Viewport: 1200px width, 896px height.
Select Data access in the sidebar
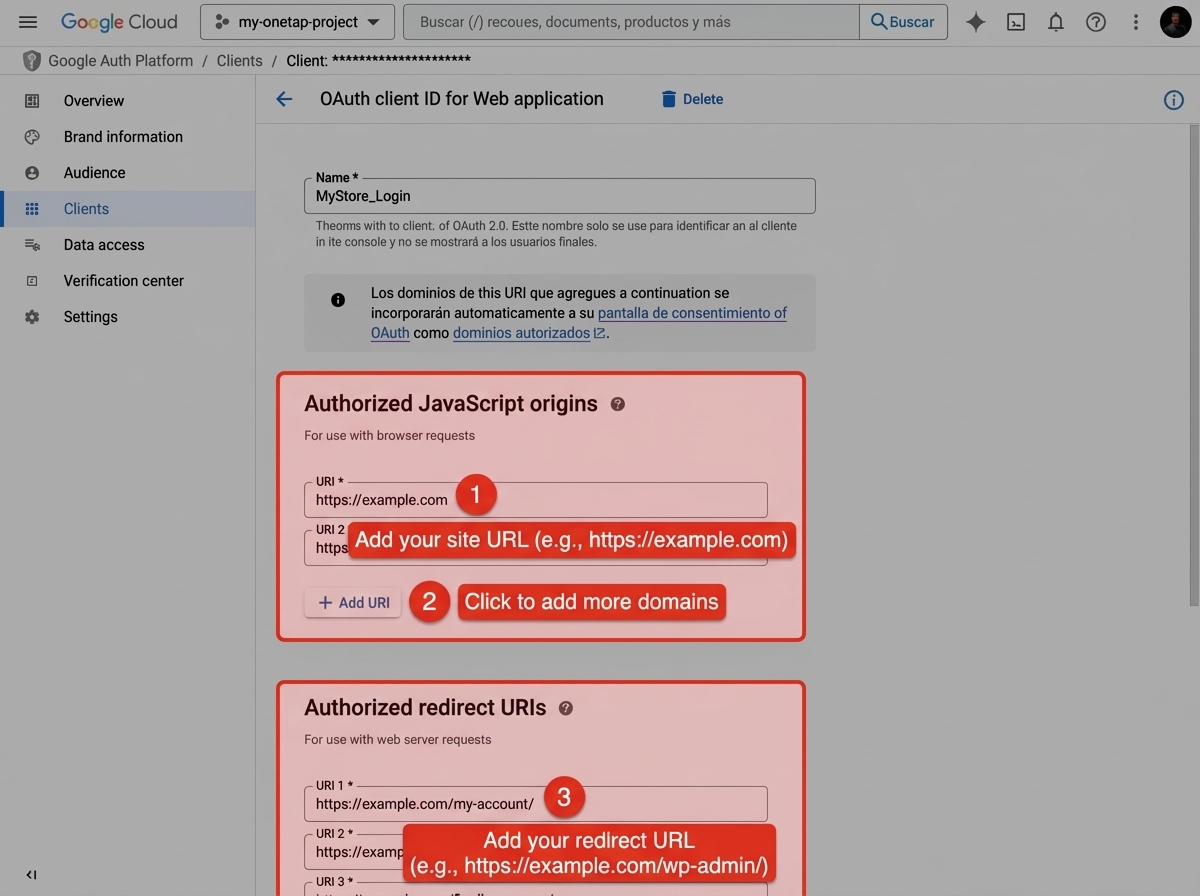coord(103,244)
